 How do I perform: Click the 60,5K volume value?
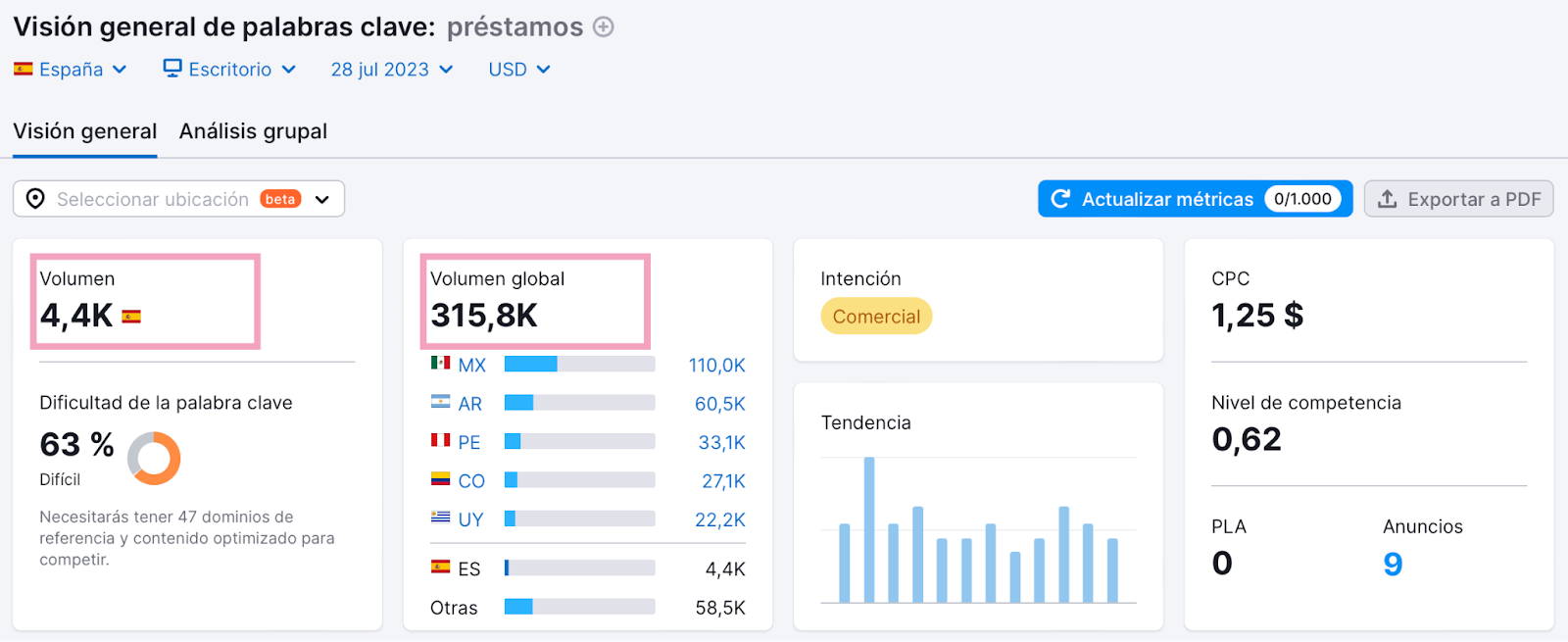(x=719, y=404)
